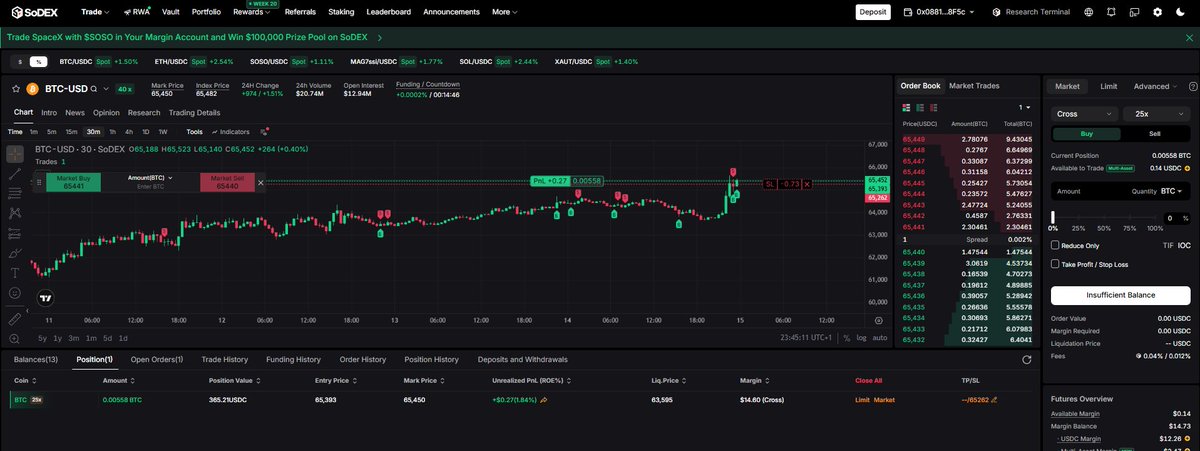Click Close All positions

coord(868,381)
